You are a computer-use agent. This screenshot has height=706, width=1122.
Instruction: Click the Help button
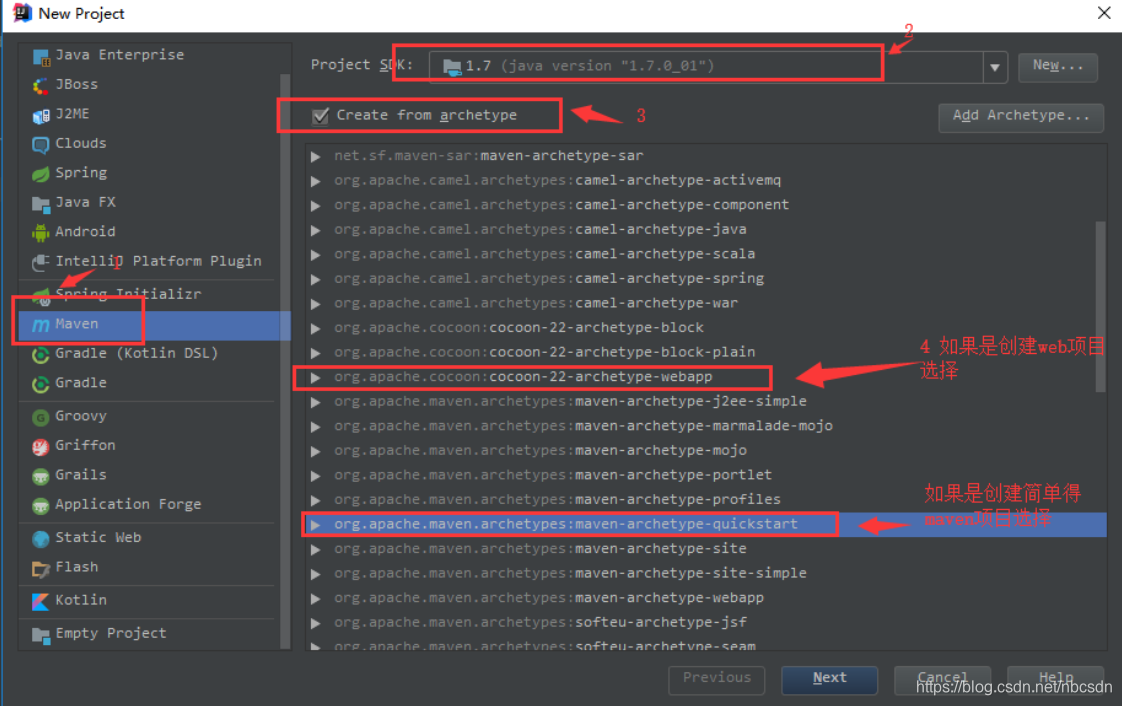(1055, 680)
